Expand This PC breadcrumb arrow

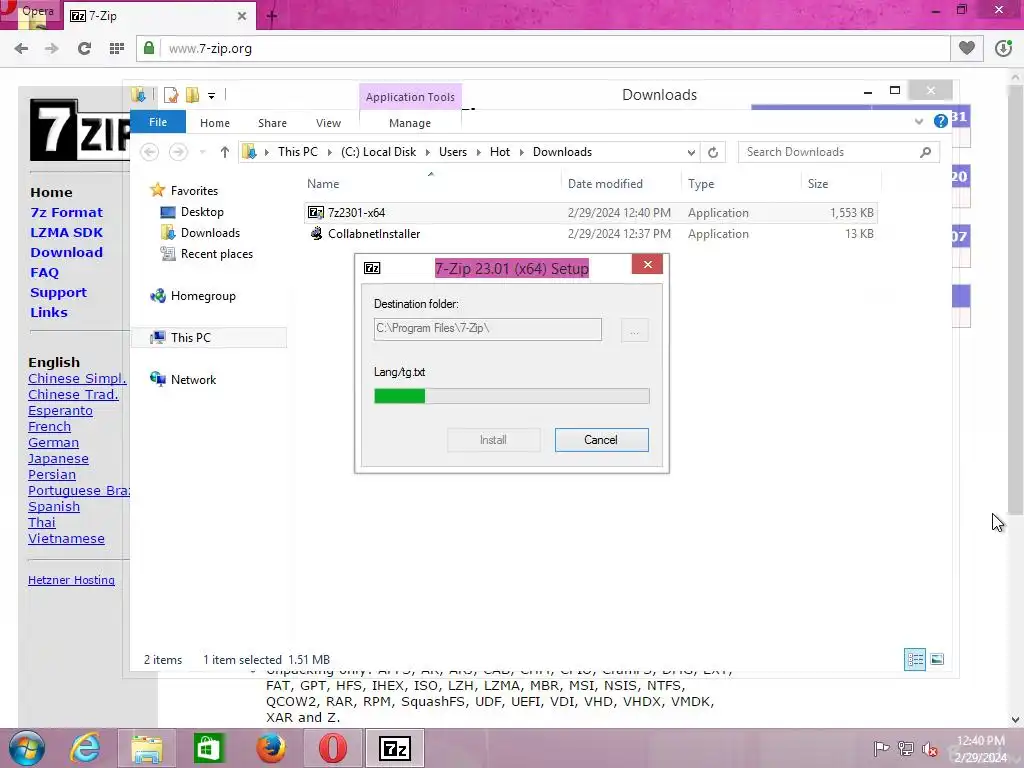pos(329,152)
